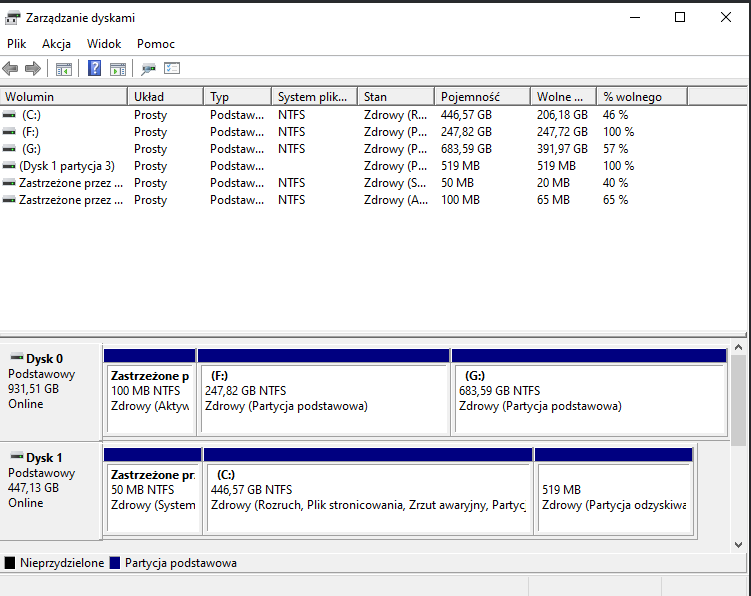
Task: Click the Back arrow in the toolbar
Action: 10,69
